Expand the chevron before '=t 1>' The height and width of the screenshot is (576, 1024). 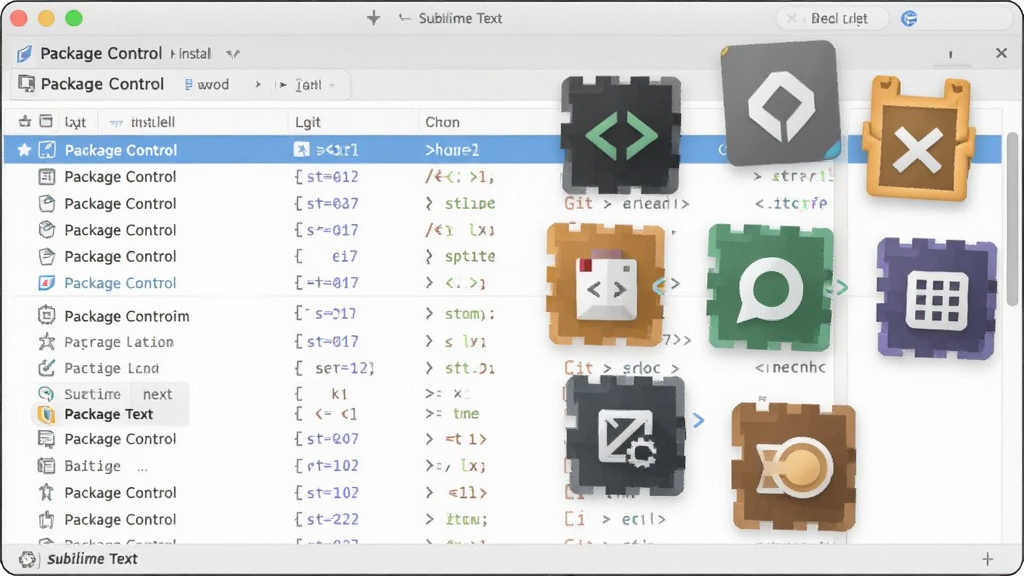(429, 440)
